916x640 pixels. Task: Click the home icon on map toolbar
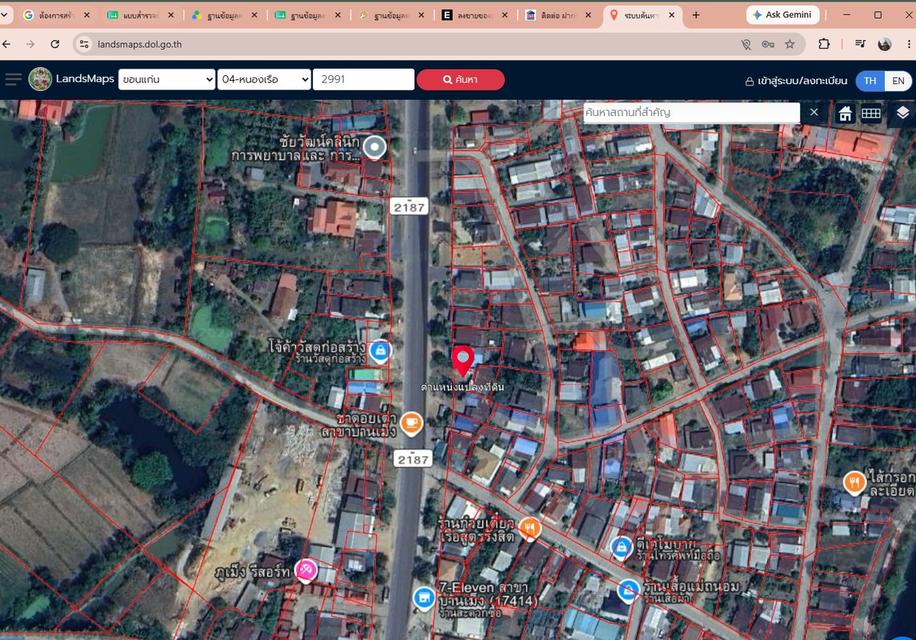click(x=845, y=113)
